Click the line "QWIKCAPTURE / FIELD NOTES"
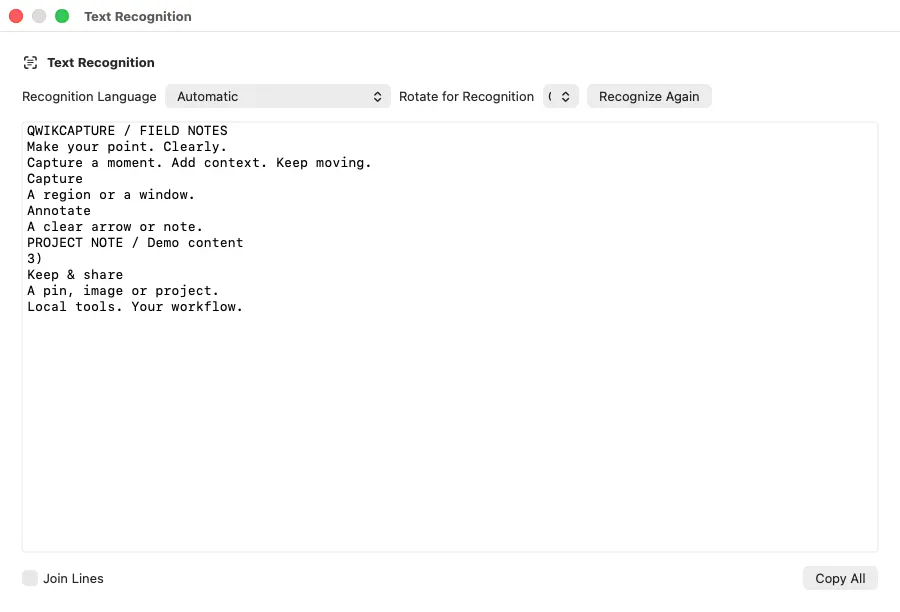Screen dimensions: 900x612 (x=127, y=131)
